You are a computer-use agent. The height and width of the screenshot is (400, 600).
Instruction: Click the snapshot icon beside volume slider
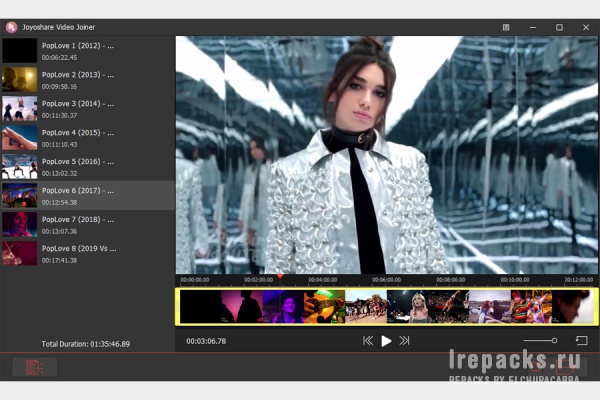581,340
